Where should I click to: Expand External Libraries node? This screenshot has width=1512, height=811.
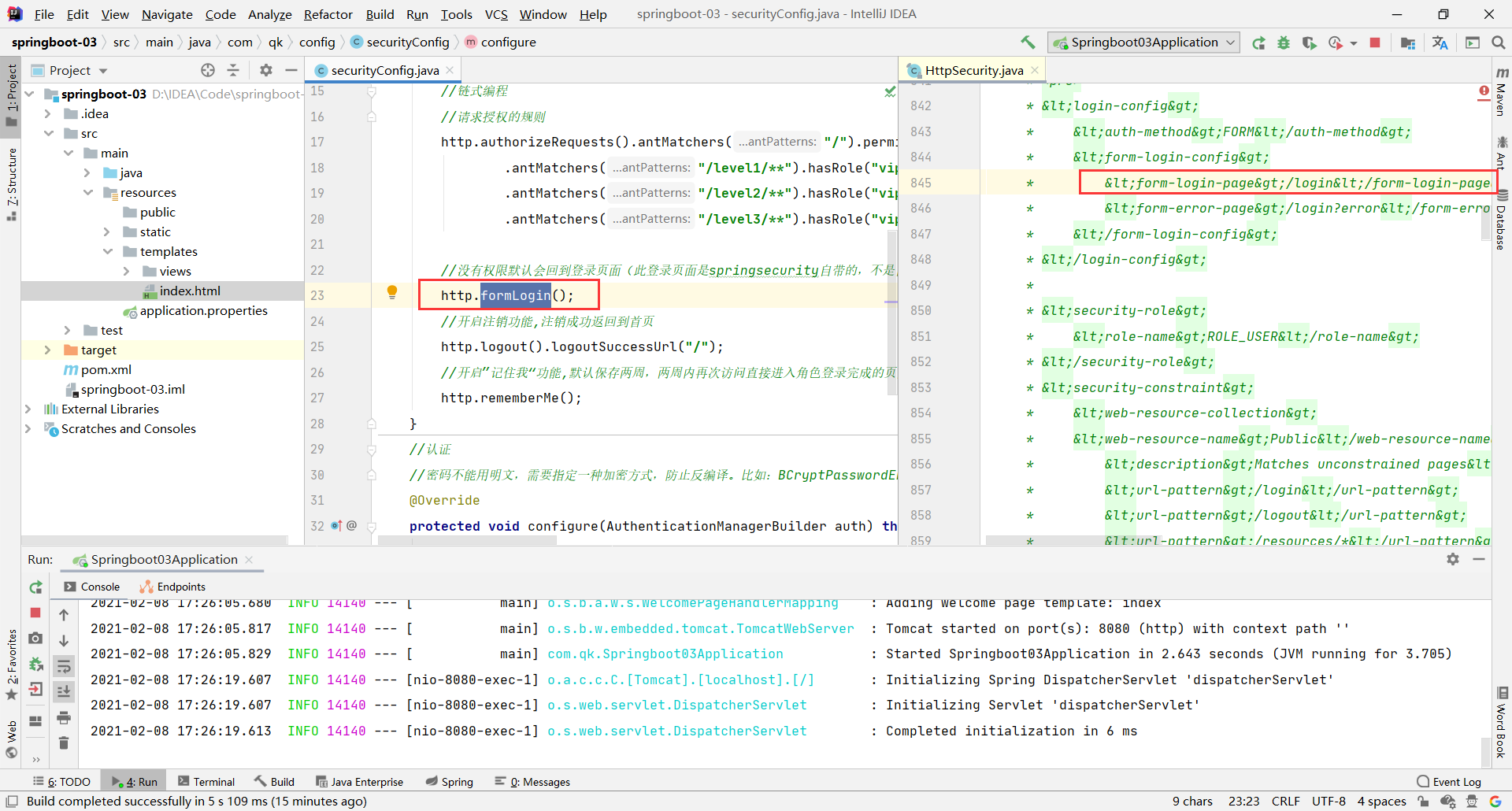(29, 409)
